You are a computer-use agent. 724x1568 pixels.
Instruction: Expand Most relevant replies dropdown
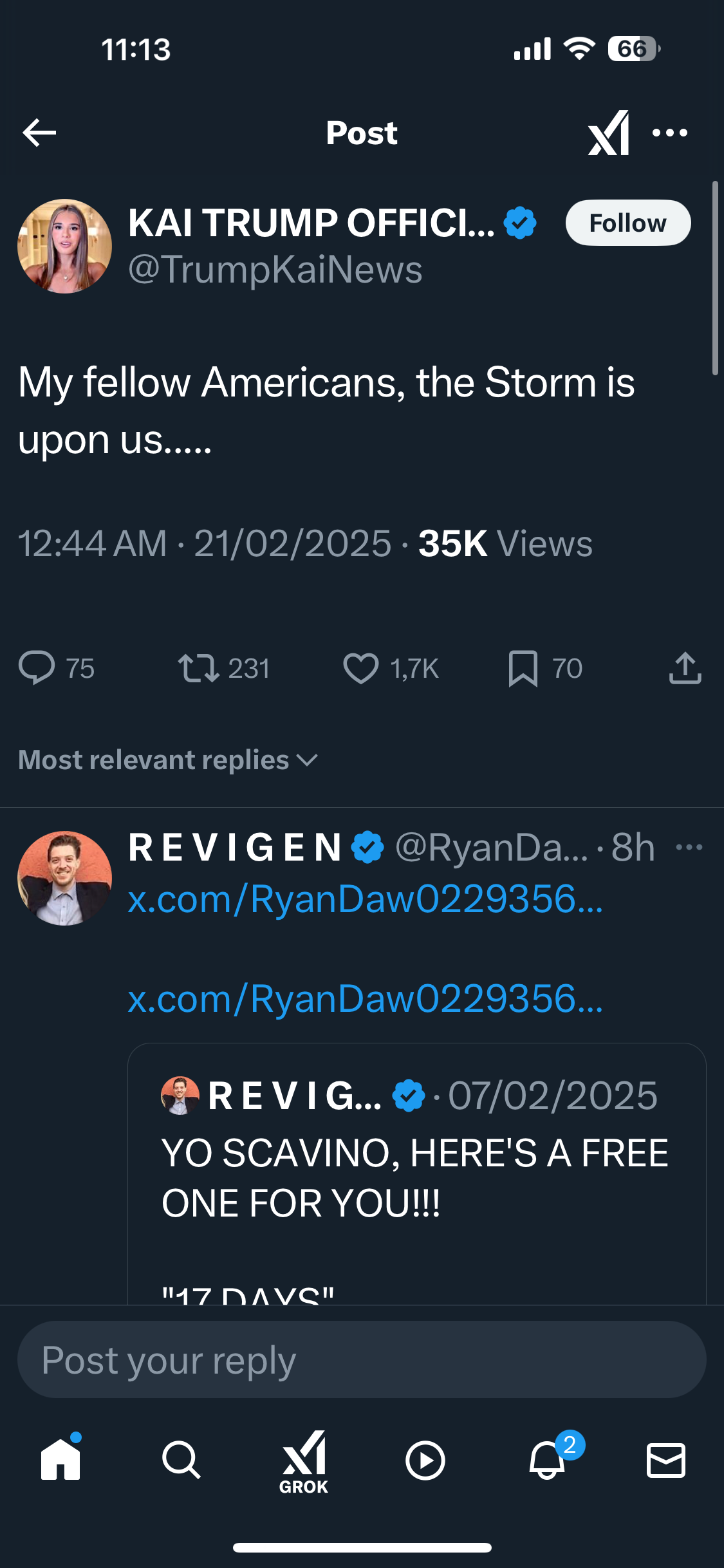pyautogui.click(x=168, y=760)
